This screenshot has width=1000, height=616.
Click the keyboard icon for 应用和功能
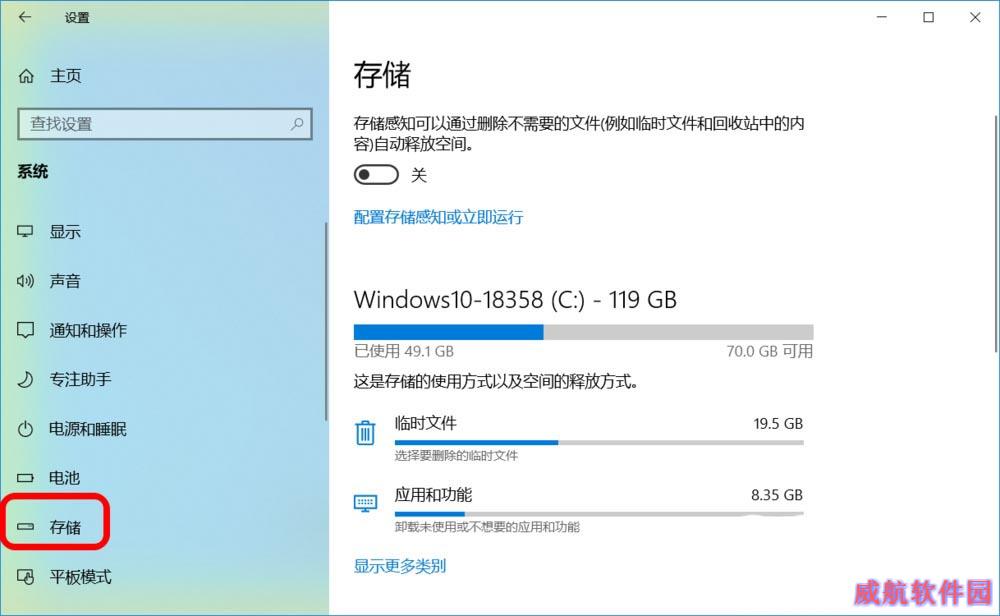(x=365, y=503)
